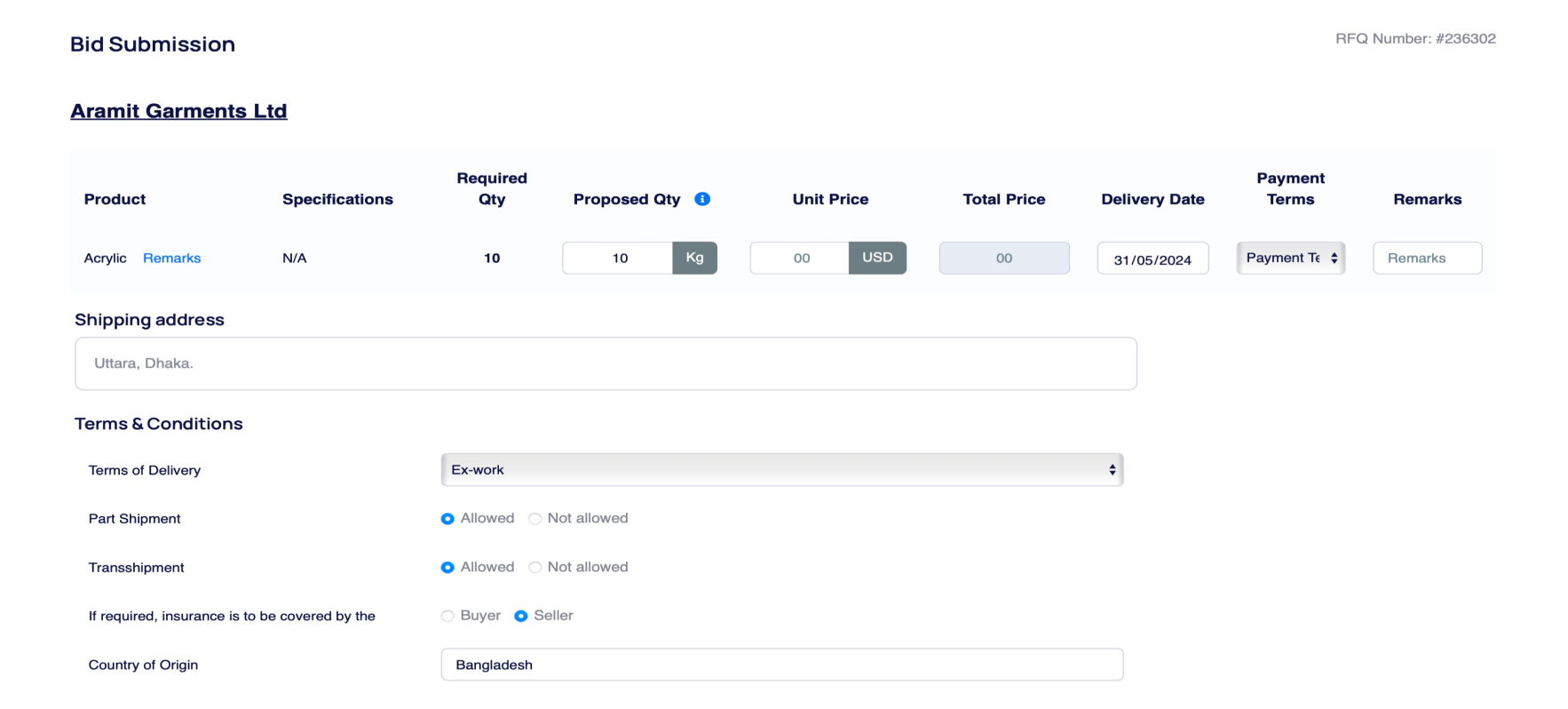The height and width of the screenshot is (709, 1568).
Task: Click the Proposed Qty input field
Action: click(618, 258)
